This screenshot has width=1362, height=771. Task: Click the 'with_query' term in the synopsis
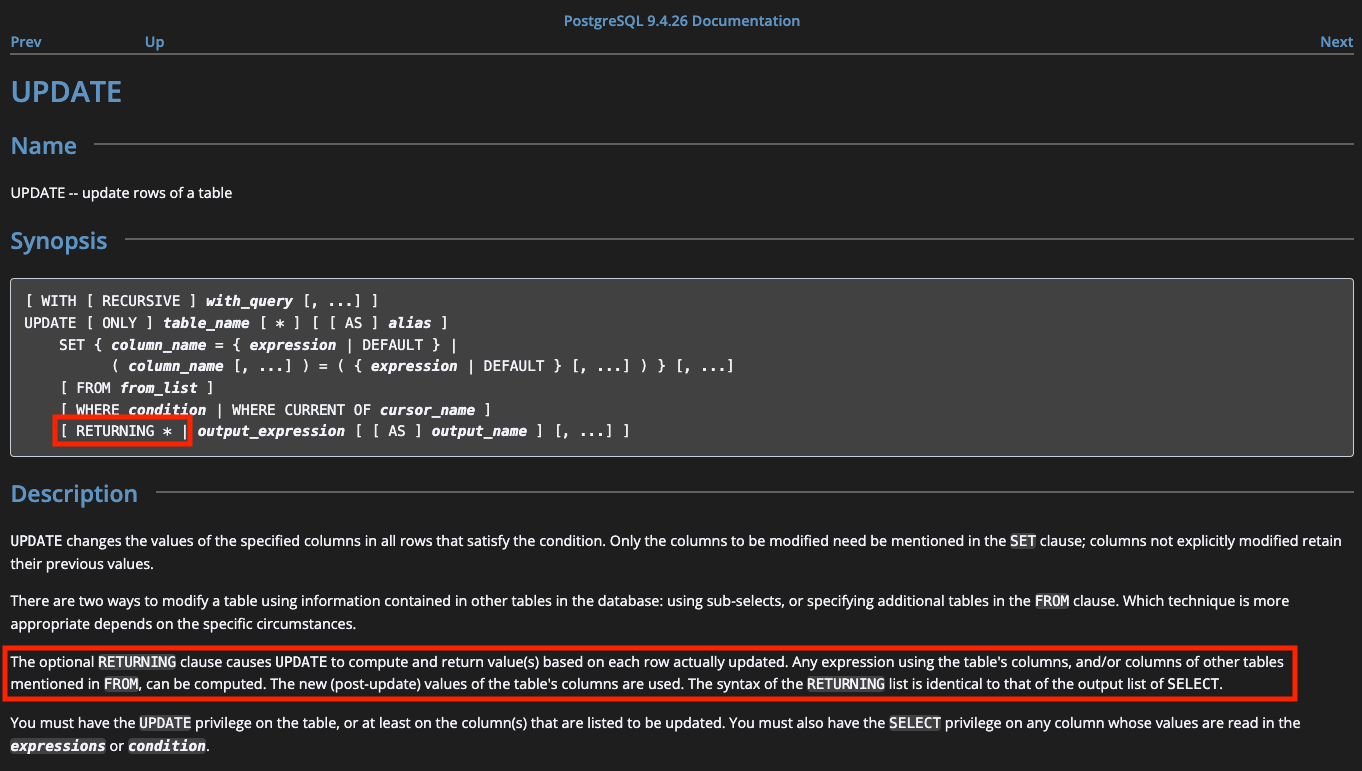tap(249, 301)
